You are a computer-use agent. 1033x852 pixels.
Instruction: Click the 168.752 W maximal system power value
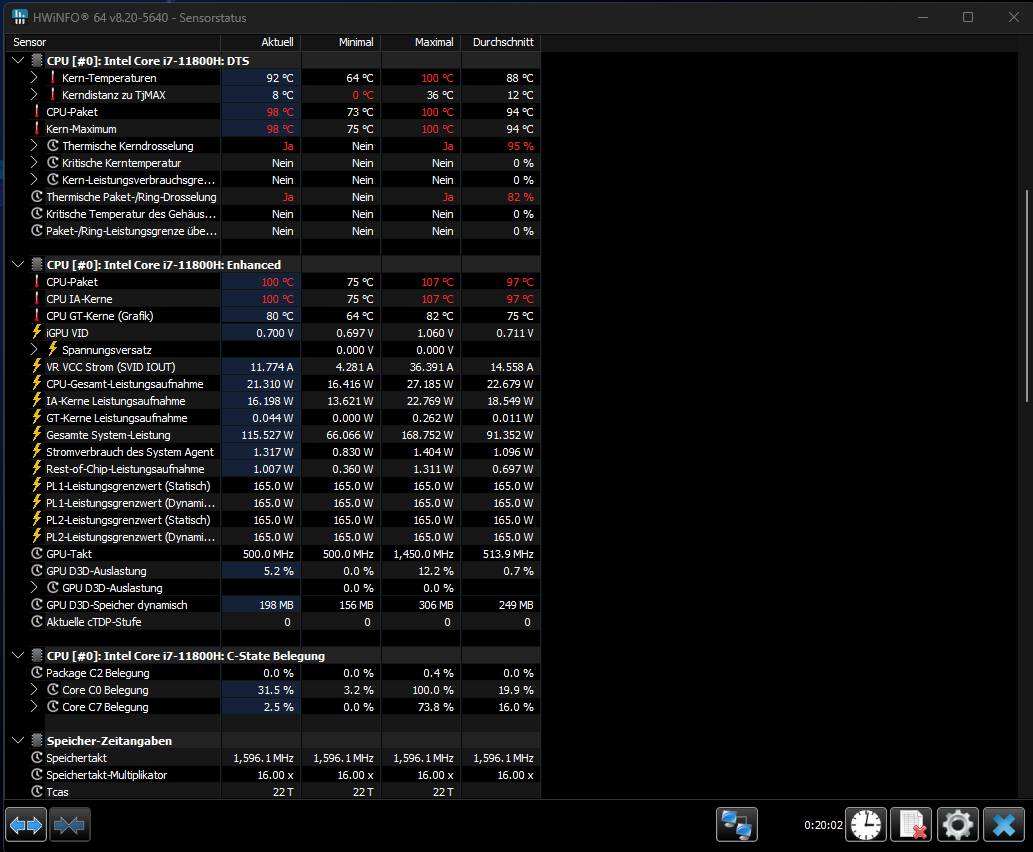click(427, 435)
